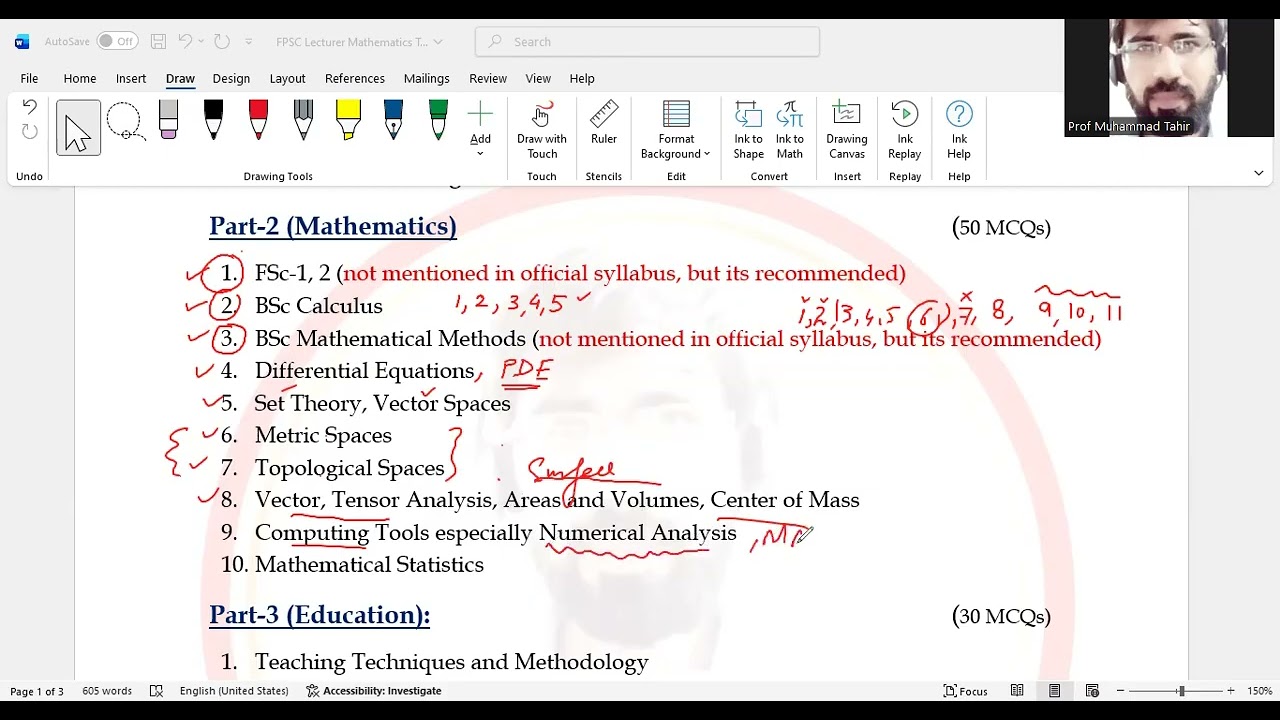
Task: Select the gray pencil tool
Action: click(x=303, y=120)
